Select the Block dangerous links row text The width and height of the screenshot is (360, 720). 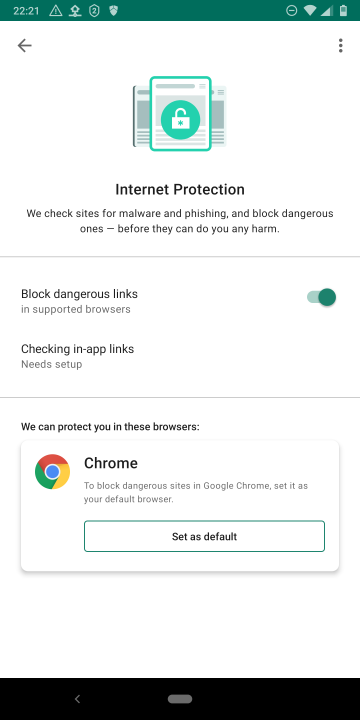[79, 294]
